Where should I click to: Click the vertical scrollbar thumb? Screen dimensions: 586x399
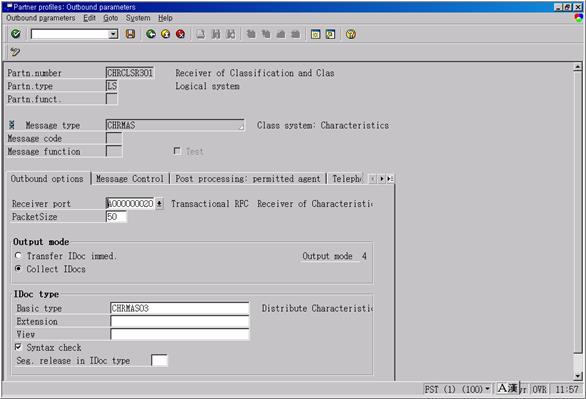(577, 212)
